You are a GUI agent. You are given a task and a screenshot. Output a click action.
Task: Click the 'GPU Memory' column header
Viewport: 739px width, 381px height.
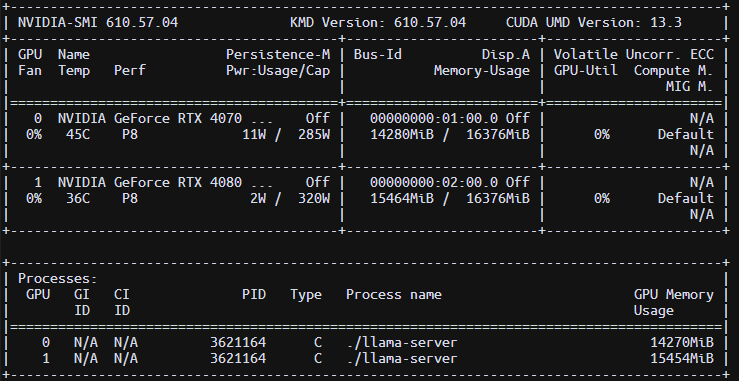[673, 295]
